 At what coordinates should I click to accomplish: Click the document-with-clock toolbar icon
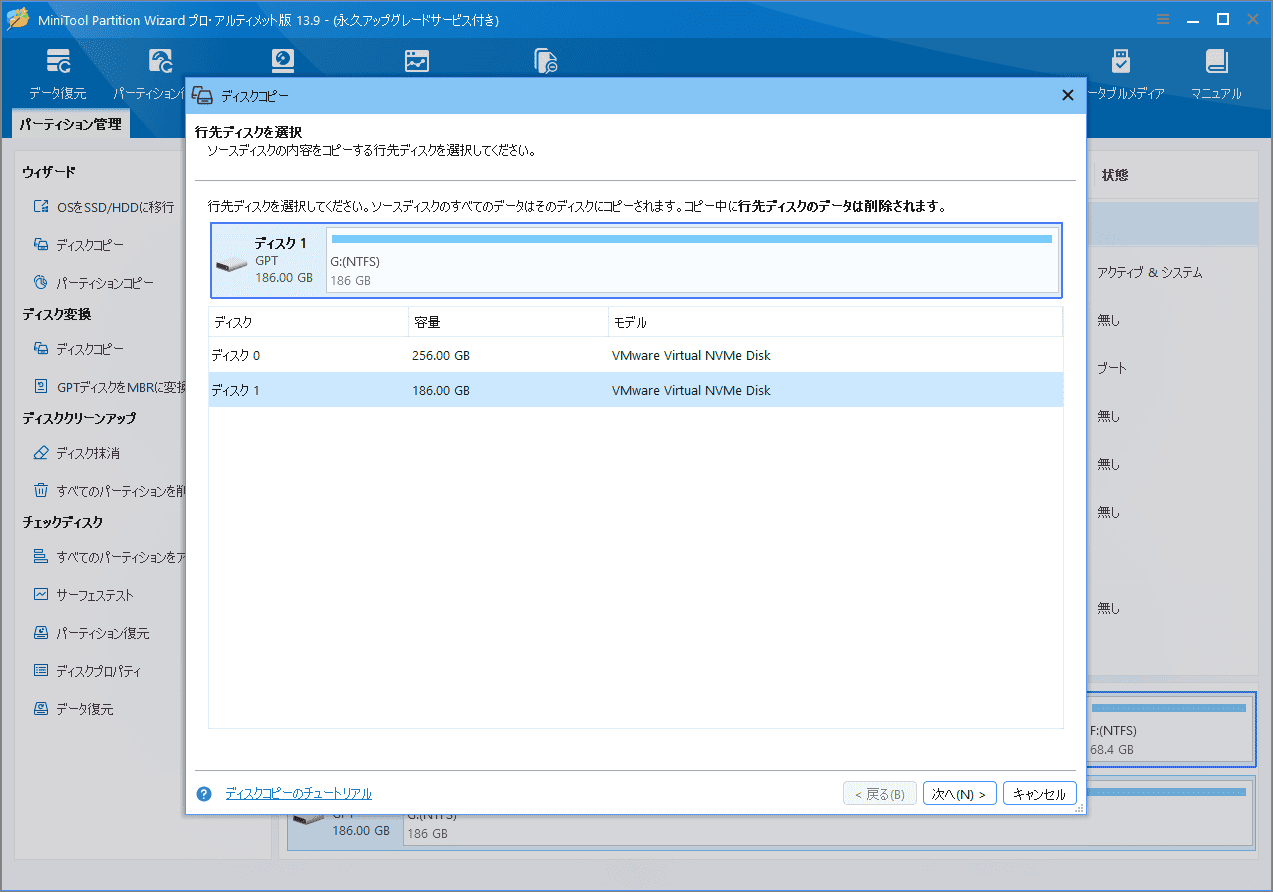tap(546, 61)
